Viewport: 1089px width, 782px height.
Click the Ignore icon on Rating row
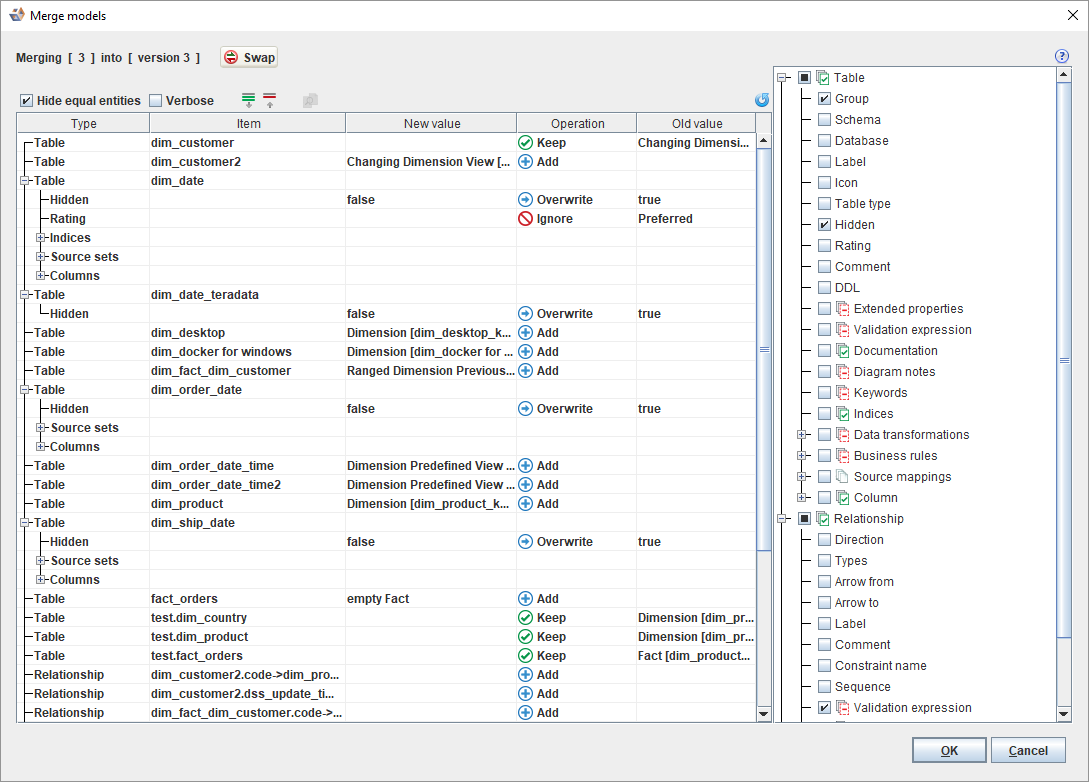[x=525, y=219]
